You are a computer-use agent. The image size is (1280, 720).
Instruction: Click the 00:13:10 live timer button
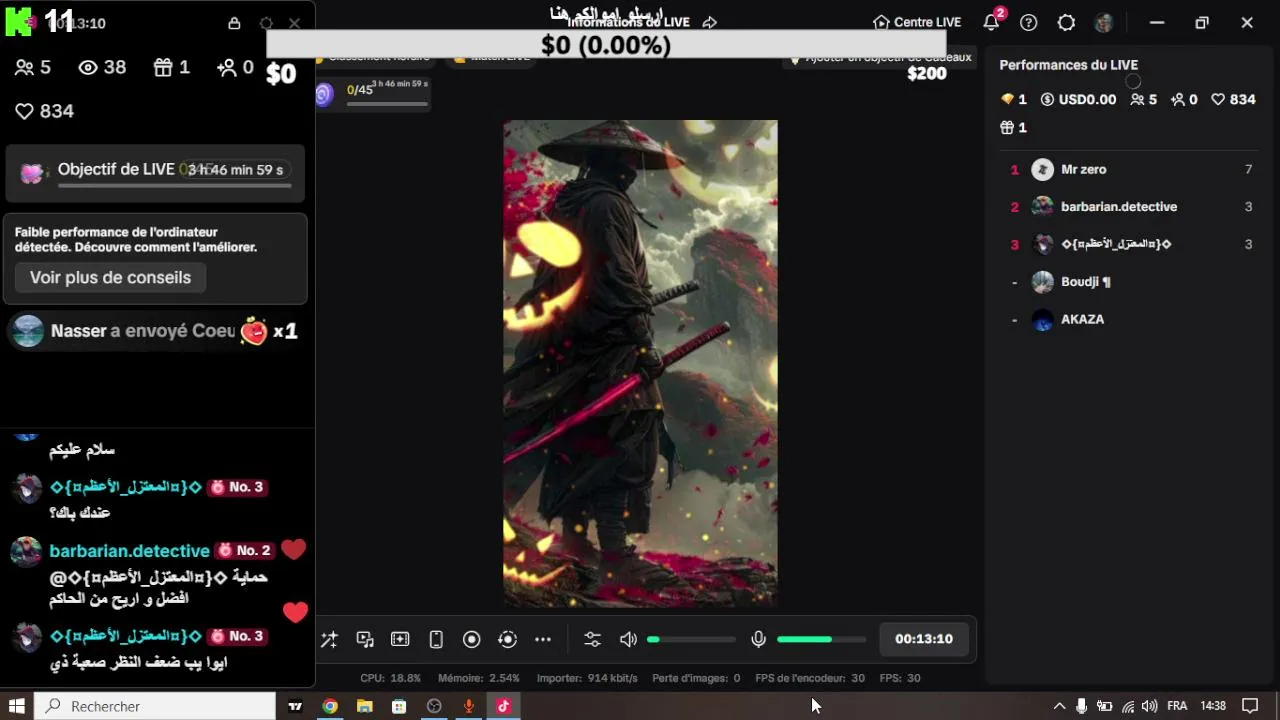click(x=924, y=639)
